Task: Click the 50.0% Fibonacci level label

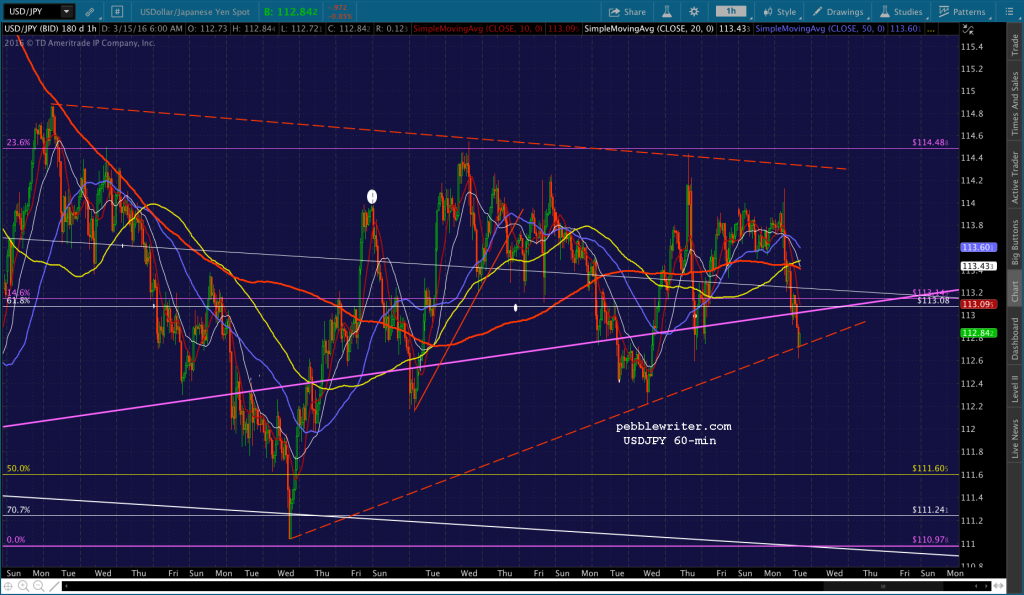Action: coord(18,468)
